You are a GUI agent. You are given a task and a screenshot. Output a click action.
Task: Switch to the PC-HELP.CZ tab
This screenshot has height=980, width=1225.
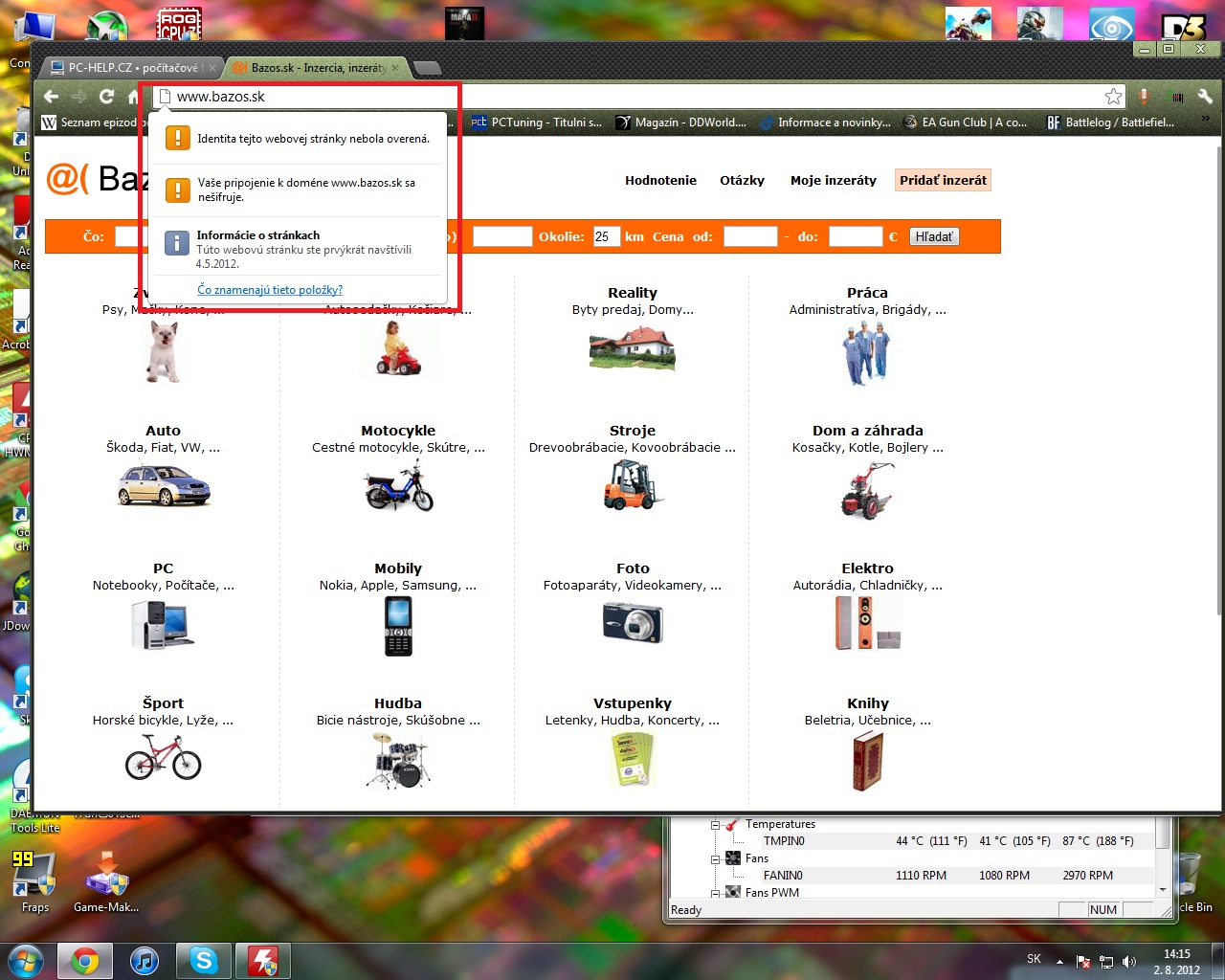point(130,68)
